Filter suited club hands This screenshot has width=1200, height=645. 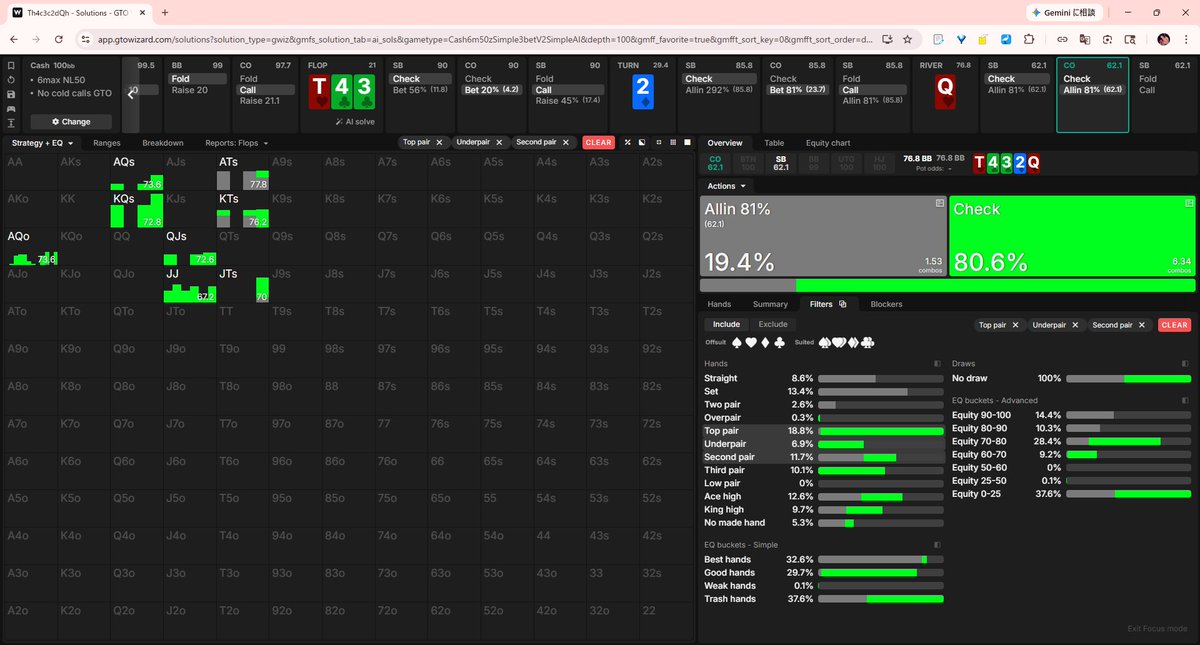(x=868, y=342)
